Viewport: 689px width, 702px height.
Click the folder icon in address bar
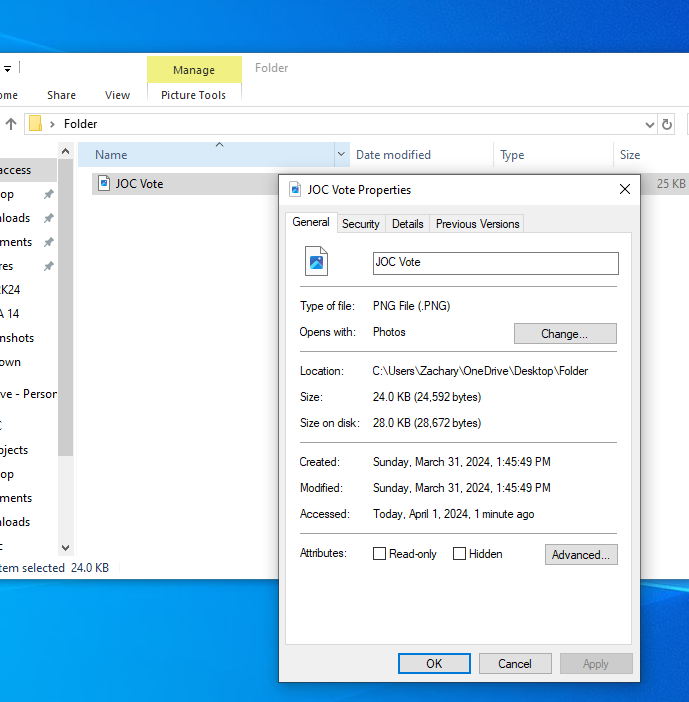[35, 124]
